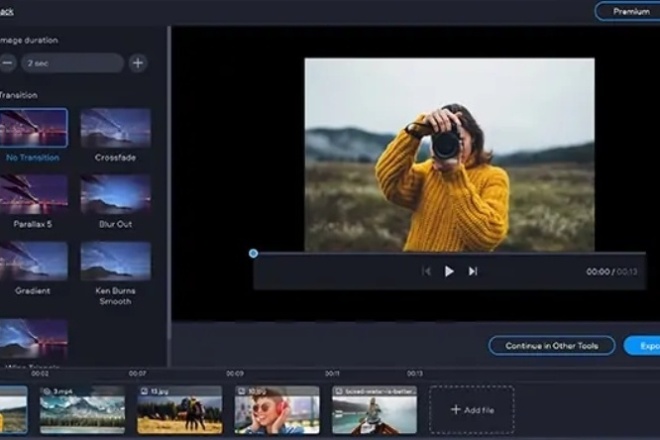Select the 13.jpg clip in timeline
Image resolution: width=660 pixels, height=440 pixels.
tap(179, 410)
